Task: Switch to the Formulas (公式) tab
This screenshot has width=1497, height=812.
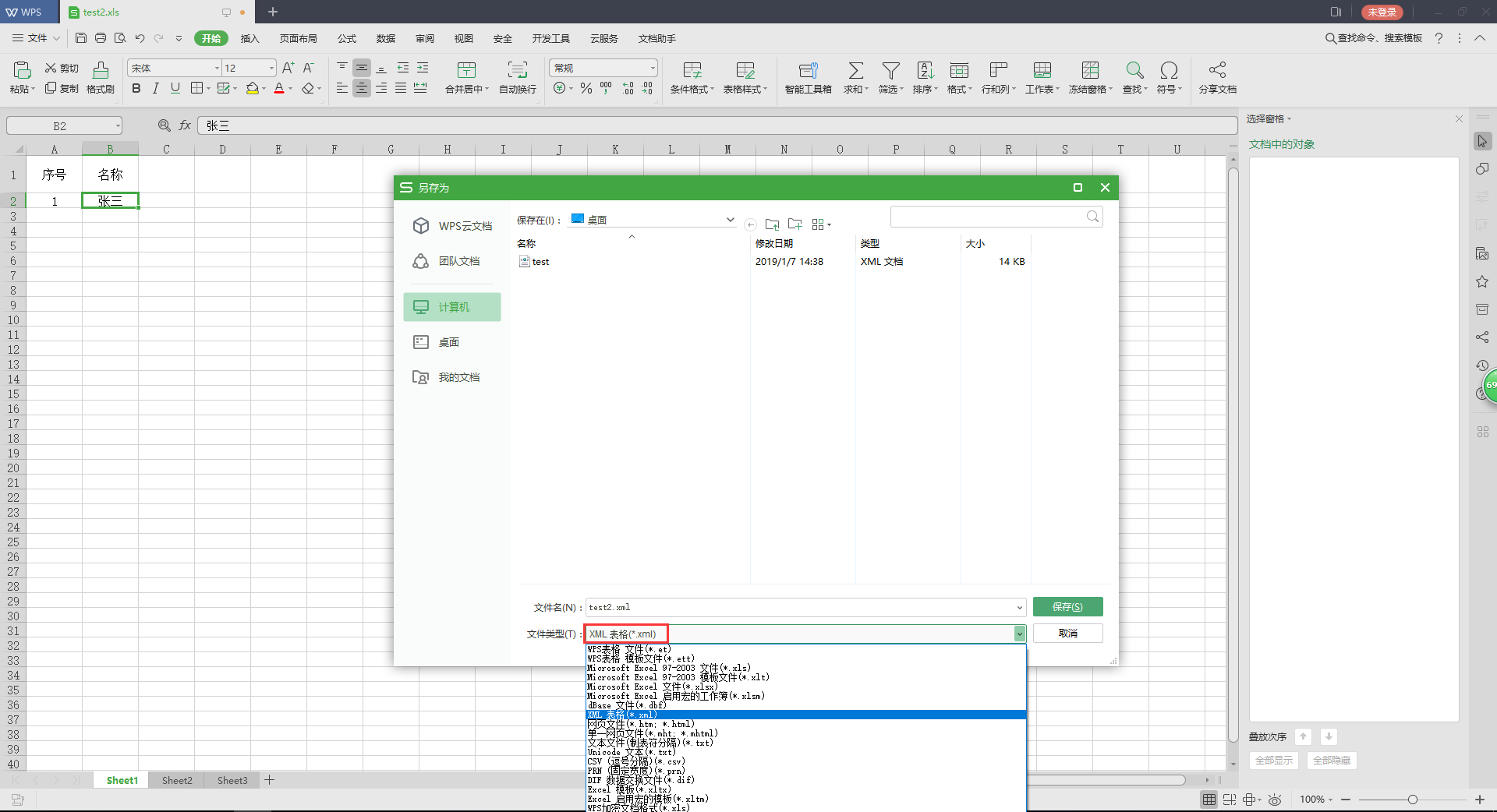Action: point(347,38)
